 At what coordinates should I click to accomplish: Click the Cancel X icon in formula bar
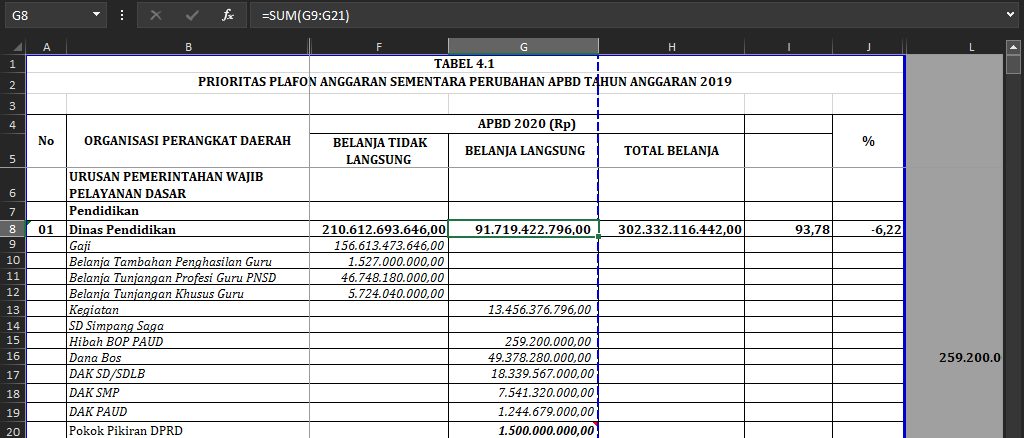[x=156, y=15]
